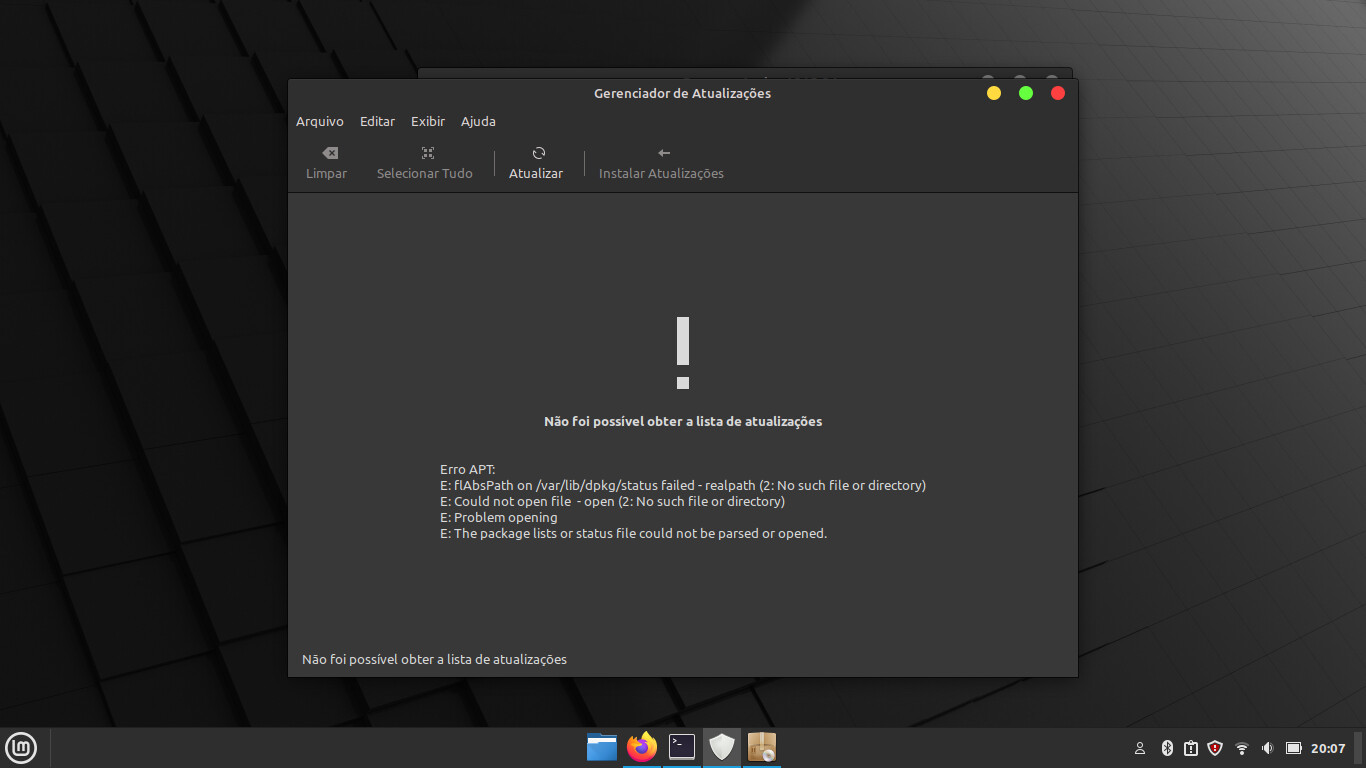Click the Atualizar refresh toolbar button
The width and height of the screenshot is (1366, 768).
[x=536, y=163]
